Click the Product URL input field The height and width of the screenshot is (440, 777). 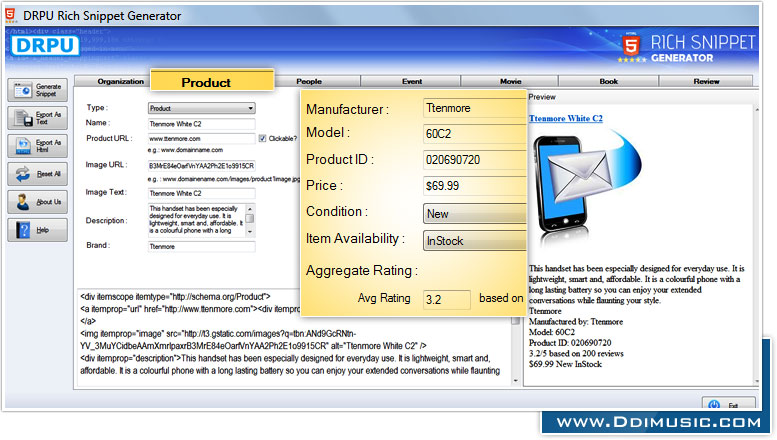(202, 138)
